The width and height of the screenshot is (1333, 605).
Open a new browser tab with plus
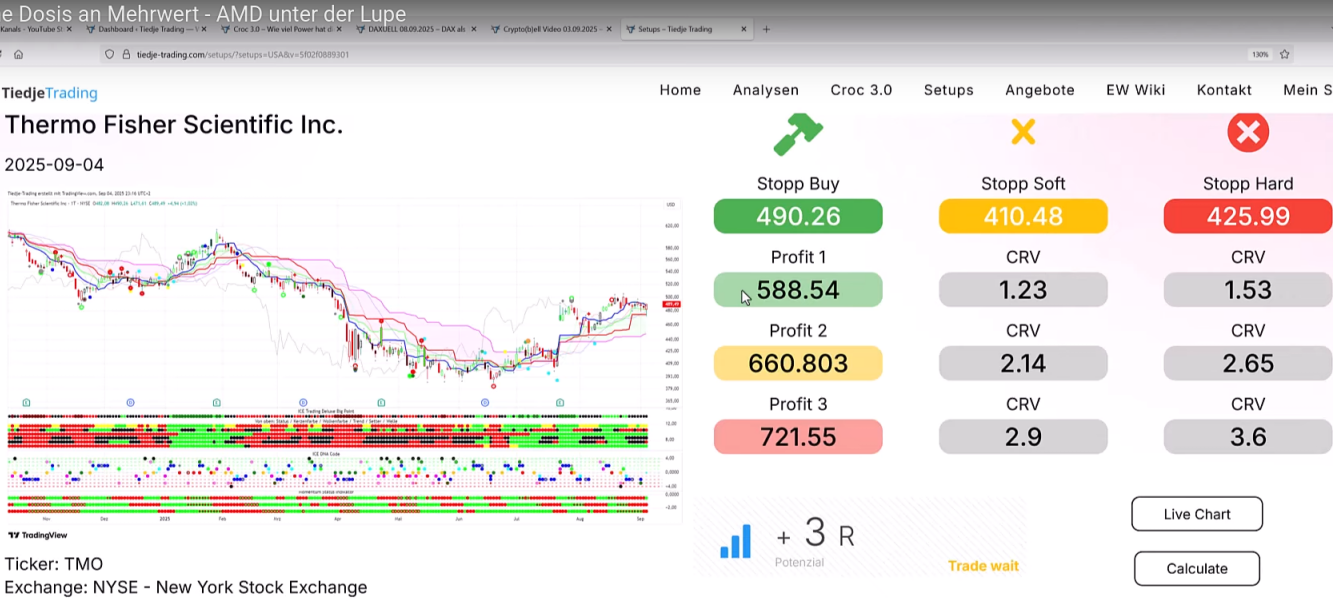pyautogui.click(x=767, y=29)
